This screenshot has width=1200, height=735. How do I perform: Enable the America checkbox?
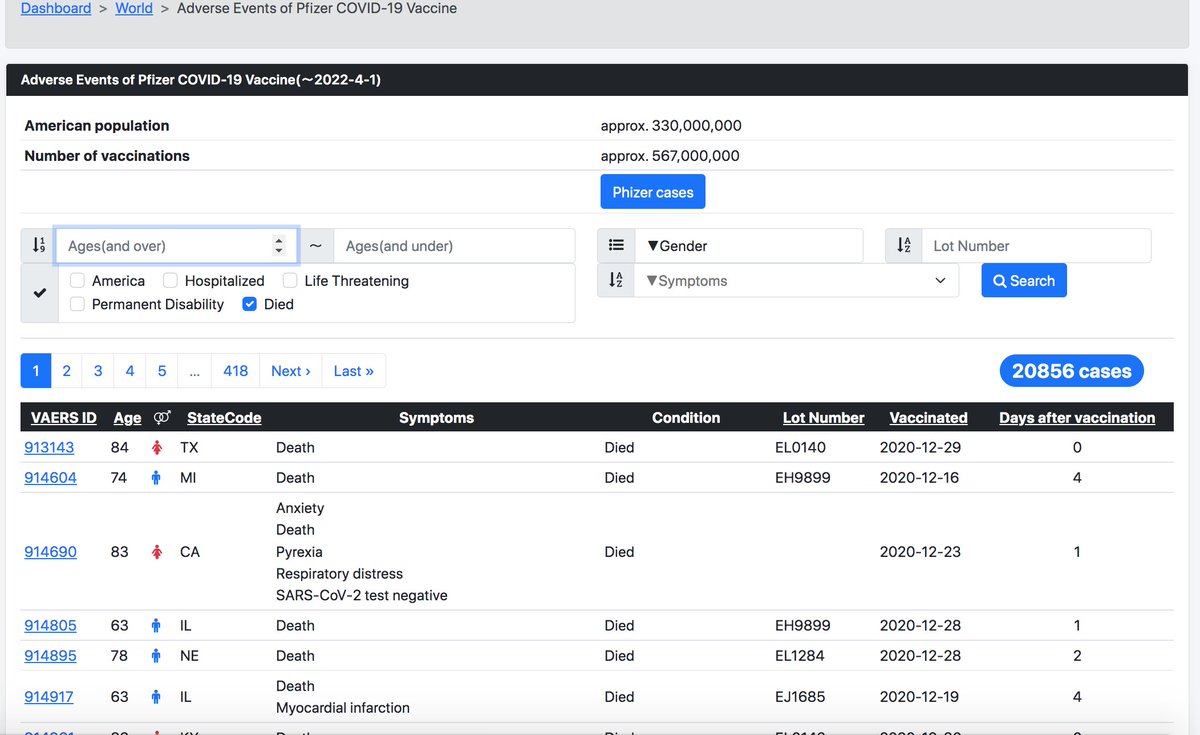[77, 281]
